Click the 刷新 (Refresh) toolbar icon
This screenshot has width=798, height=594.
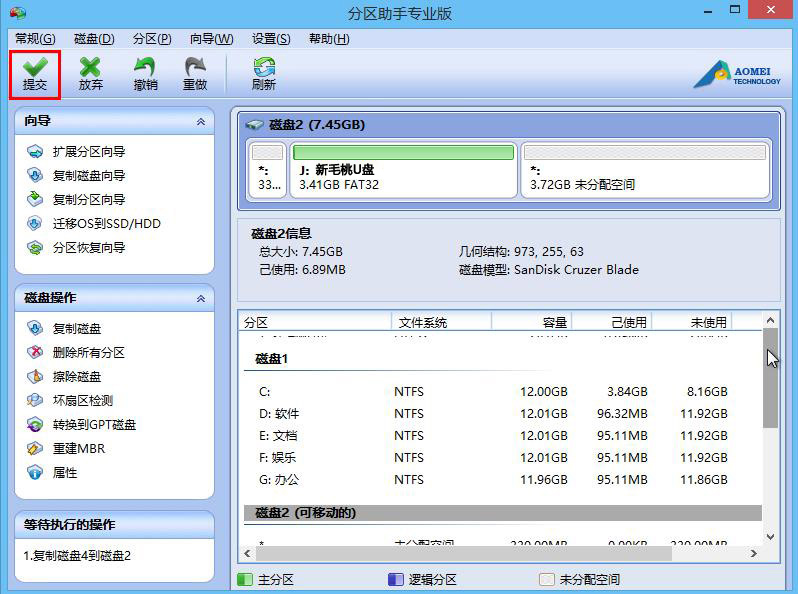pos(264,67)
